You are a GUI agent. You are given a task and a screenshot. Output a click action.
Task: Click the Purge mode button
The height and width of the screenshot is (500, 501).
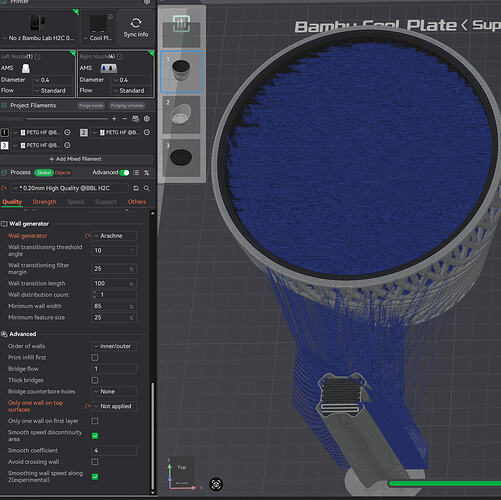pos(91,106)
